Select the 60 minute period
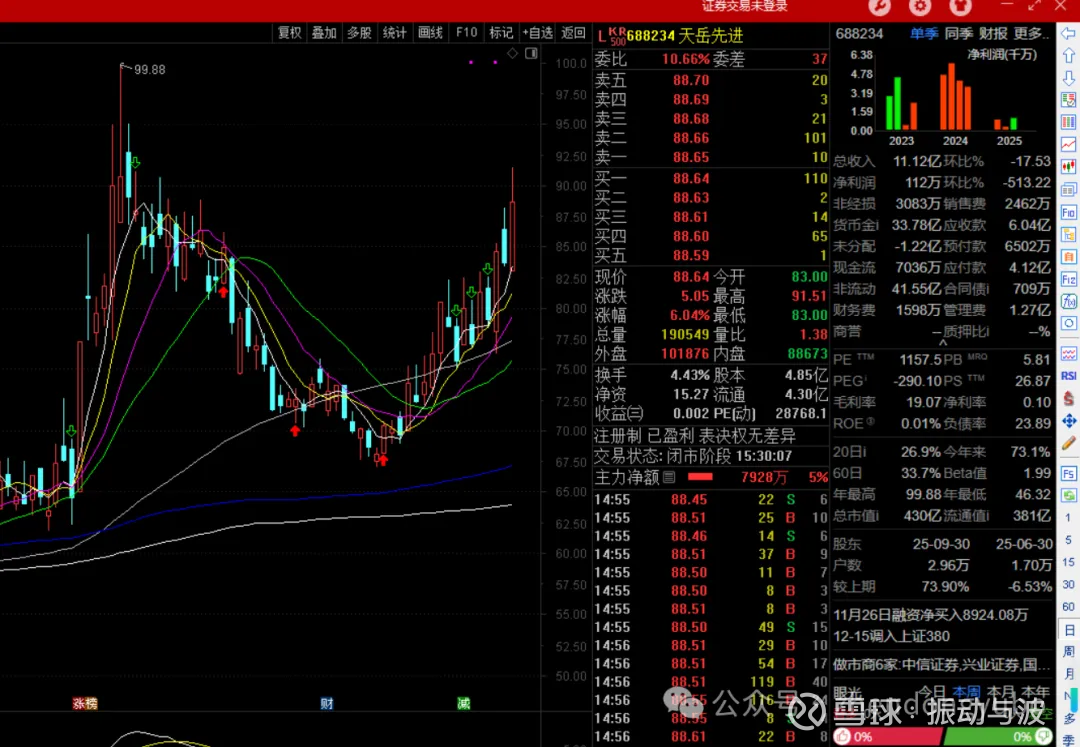This screenshot has width=1080, height=747. tap(1068, 607)
